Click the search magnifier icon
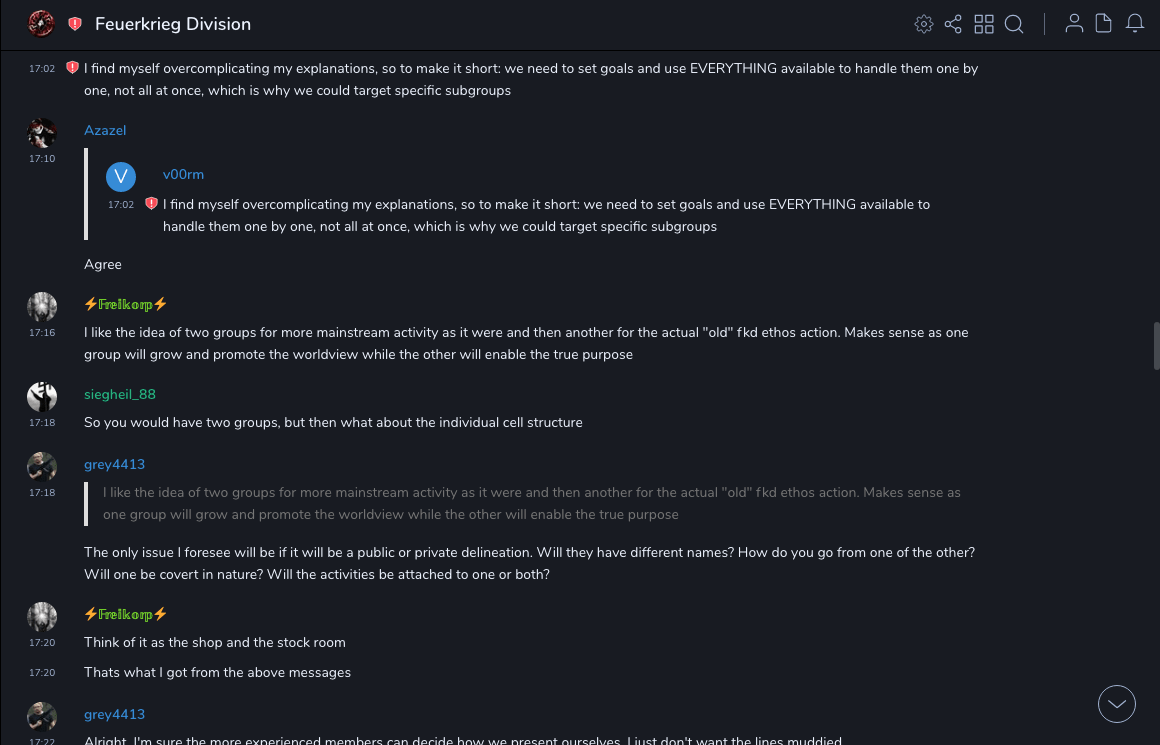Screen dimensions: 1160x745 click(1014, 24)
